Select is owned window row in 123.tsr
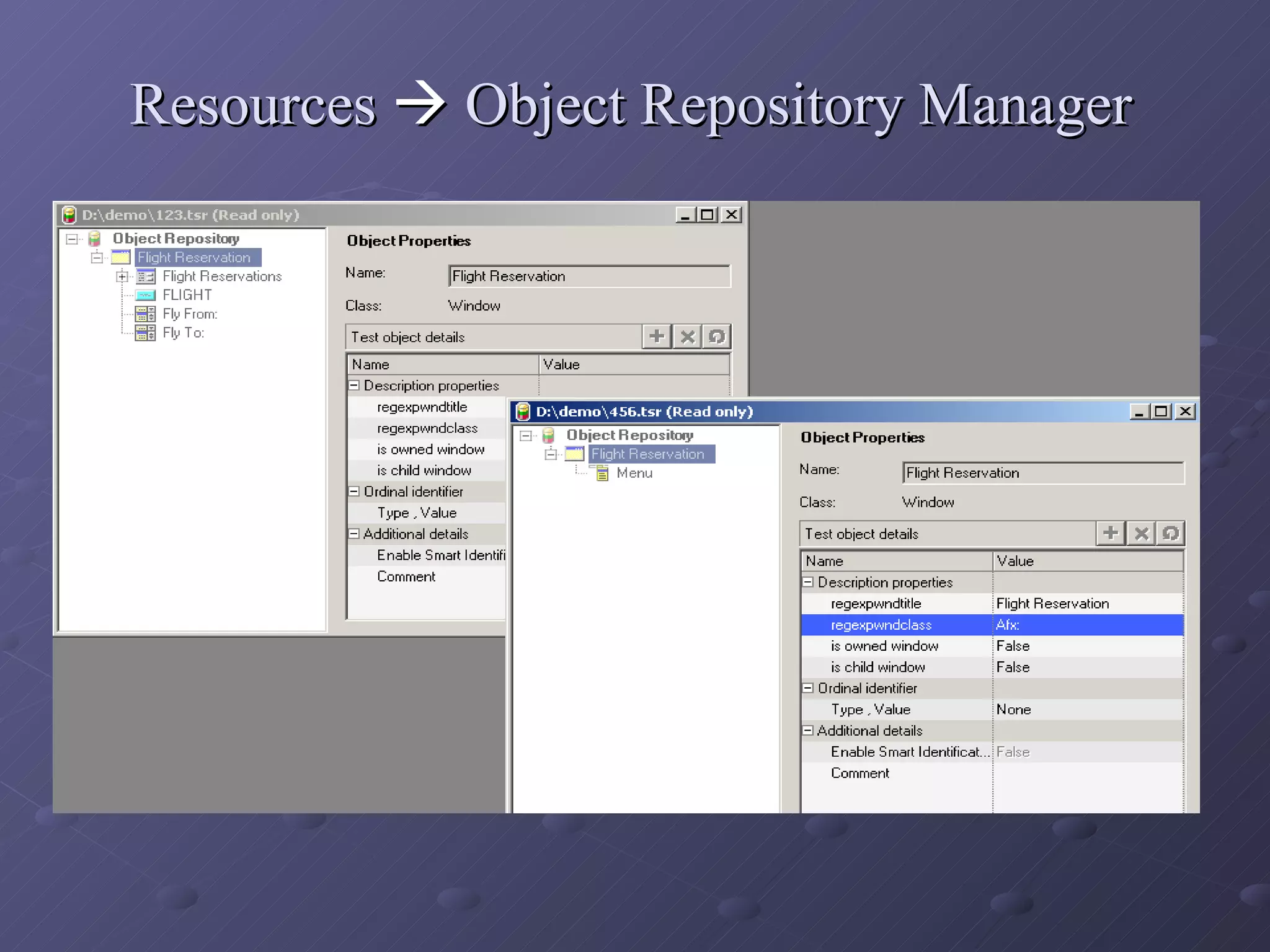 pos(427,449)
